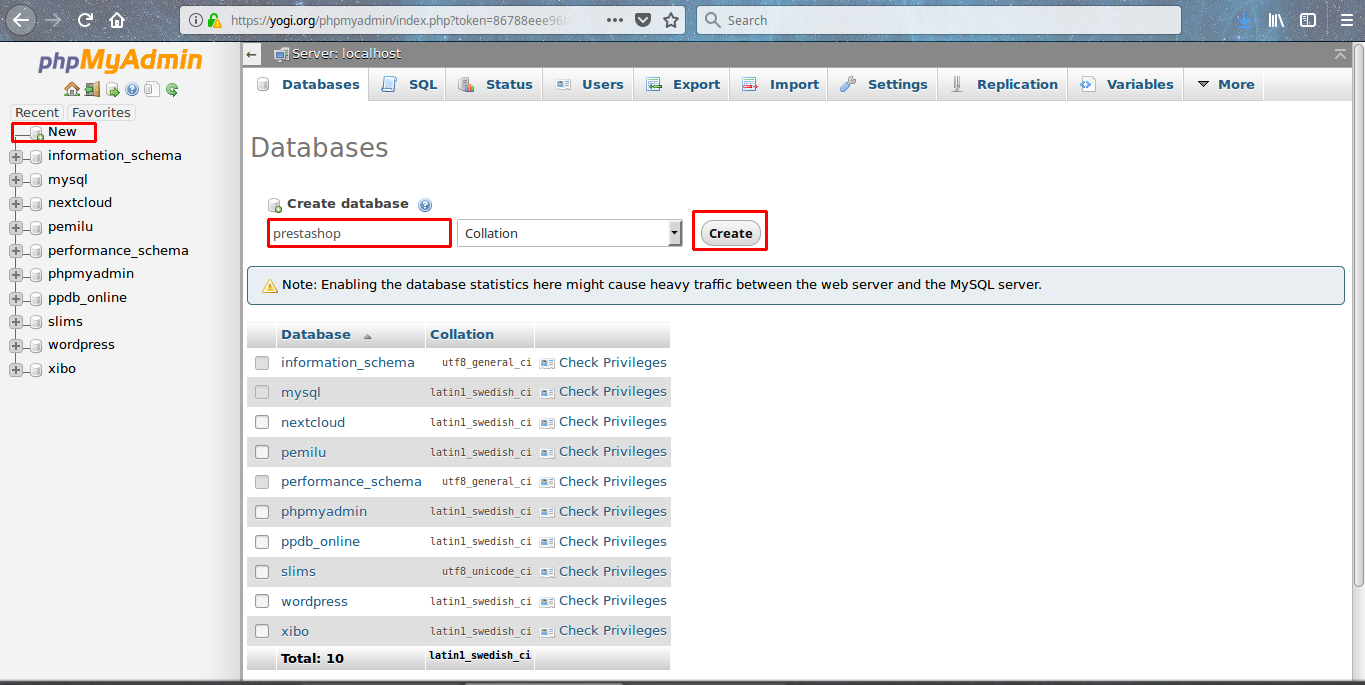
Task: Switch to the Status tab
Action: click(495, 85)
